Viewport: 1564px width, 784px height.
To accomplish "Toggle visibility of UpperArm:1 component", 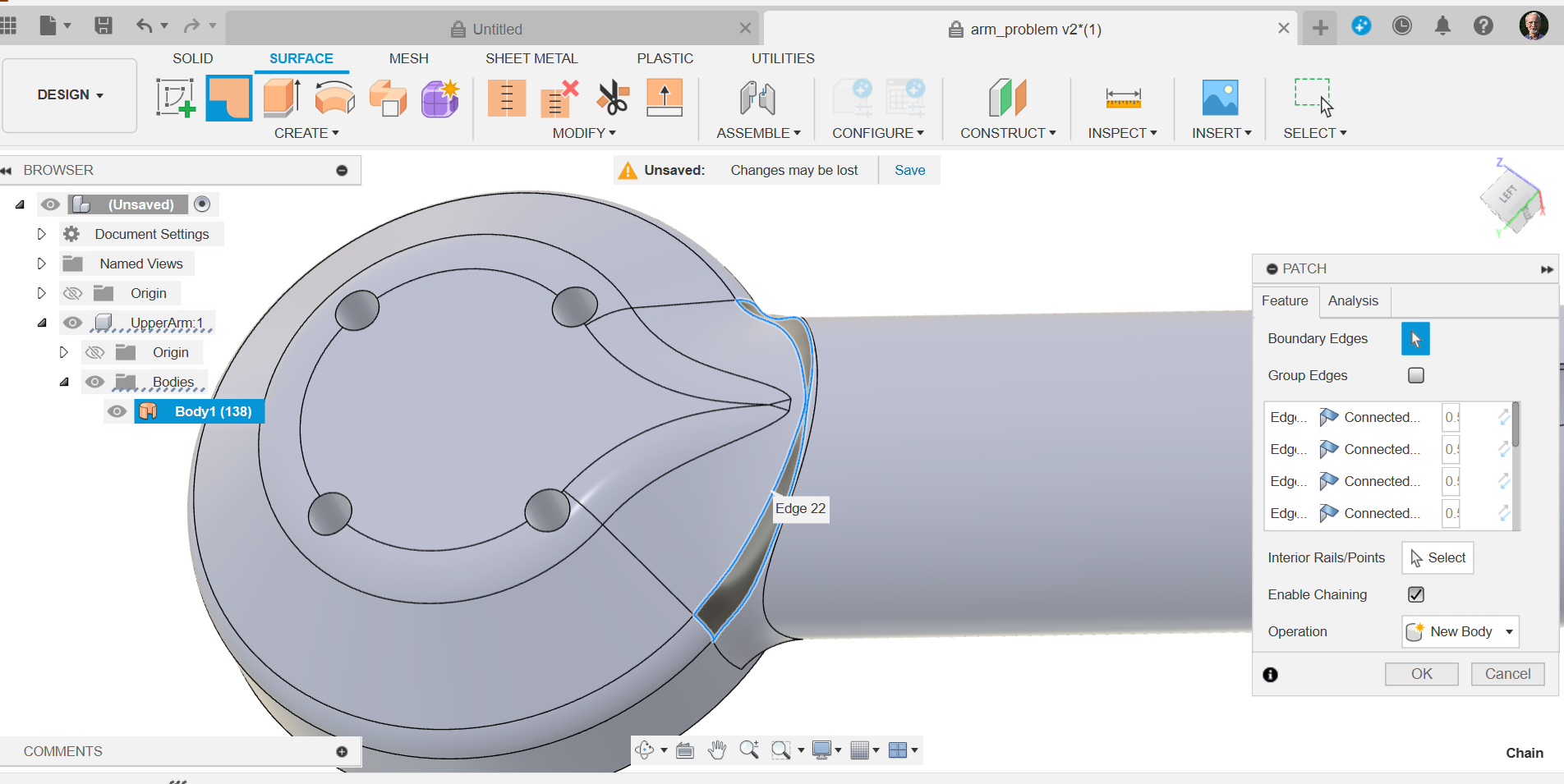I will pyautogui.click(x=72, y=323).
